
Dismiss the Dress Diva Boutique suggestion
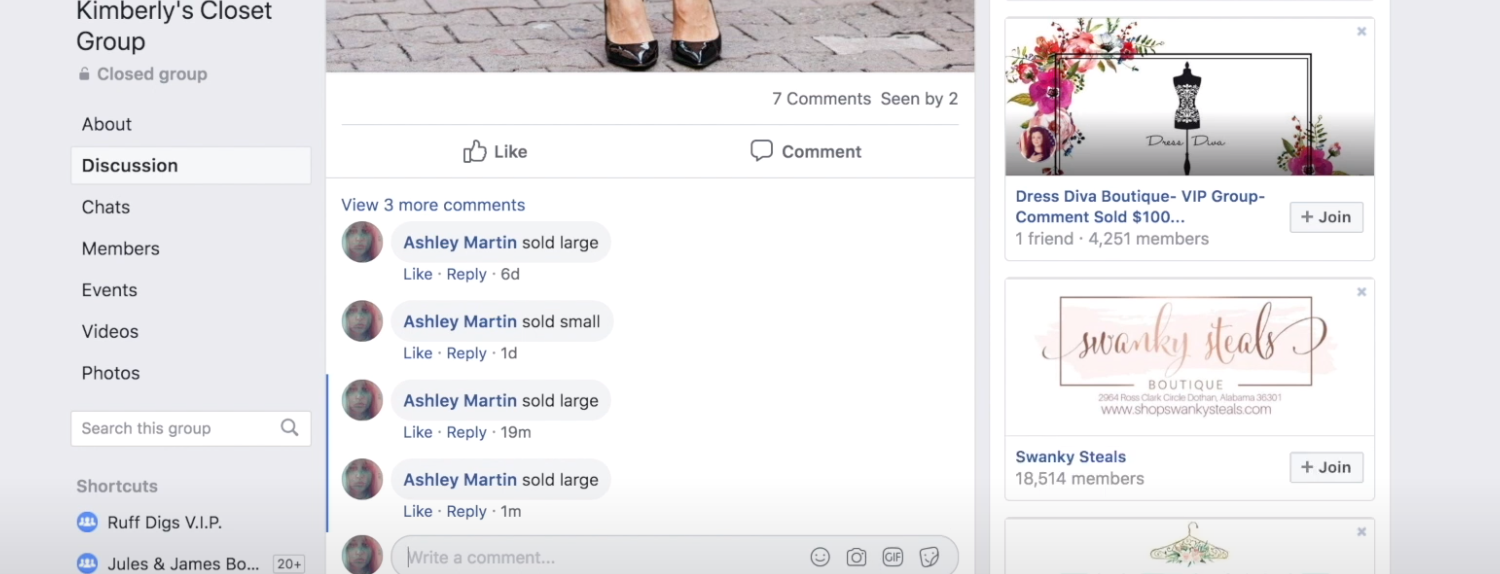[x=1361, y=32]
